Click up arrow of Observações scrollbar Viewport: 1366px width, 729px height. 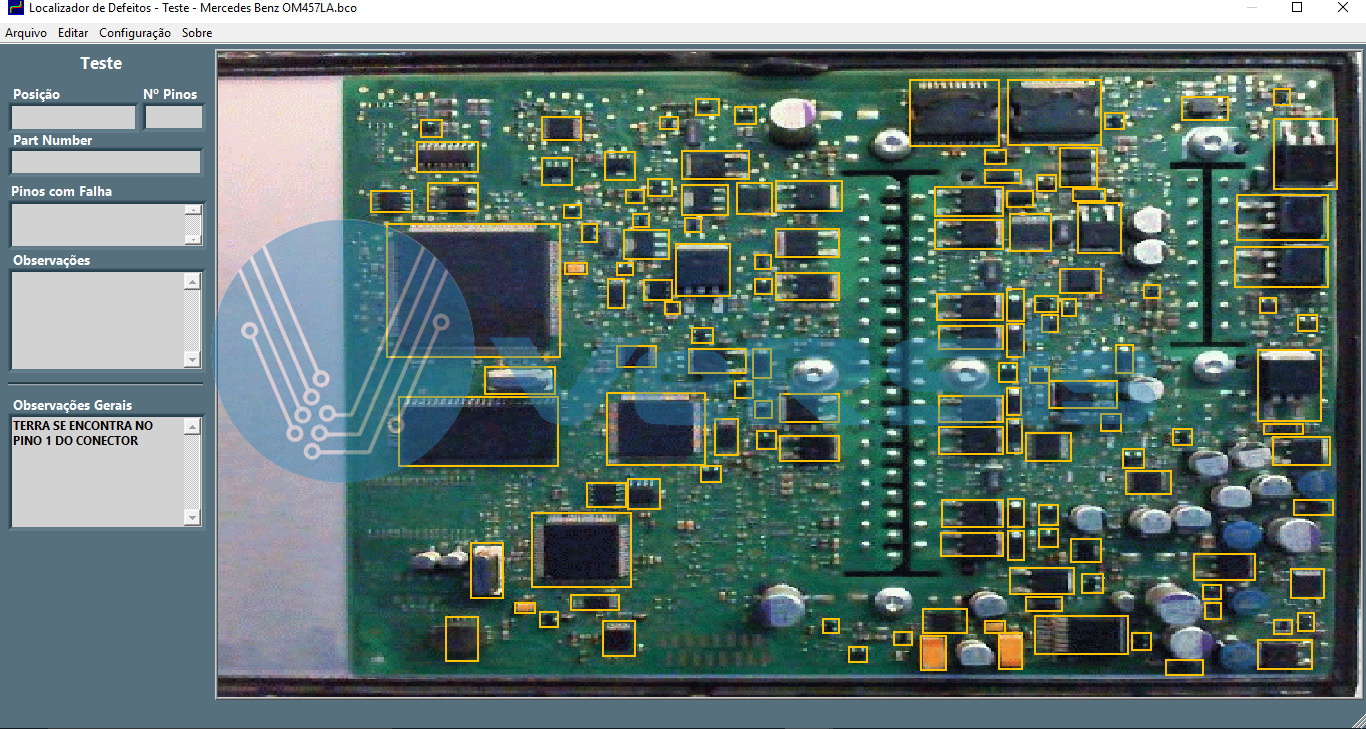click(193, 281)
